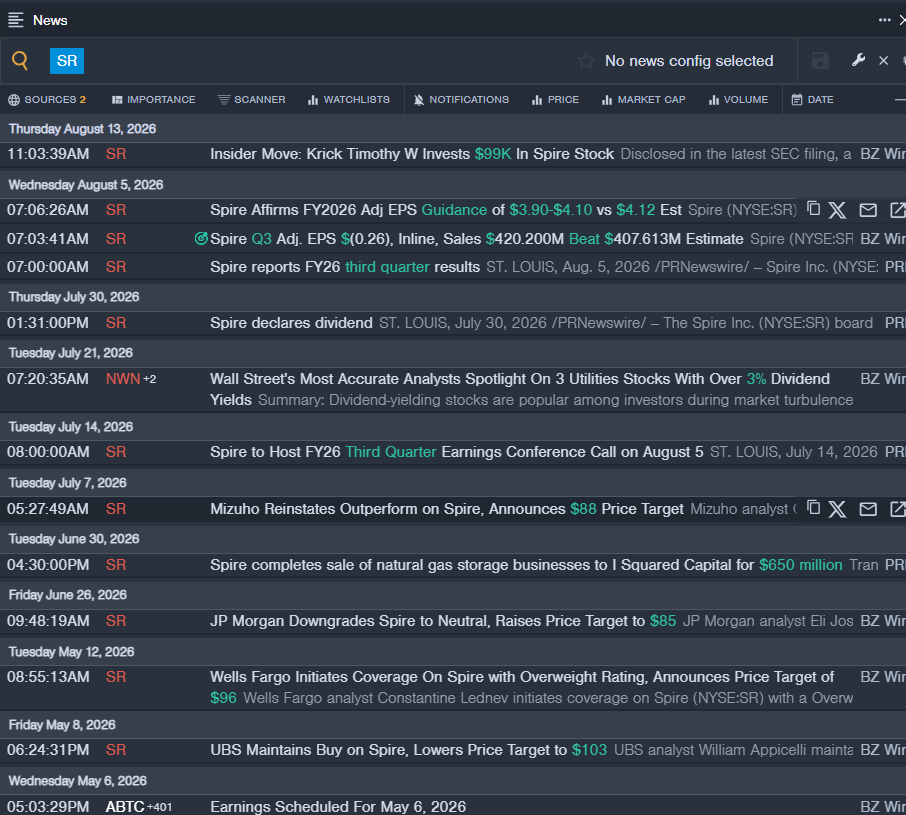Select the SR ticker tag in search

point(67,61)
